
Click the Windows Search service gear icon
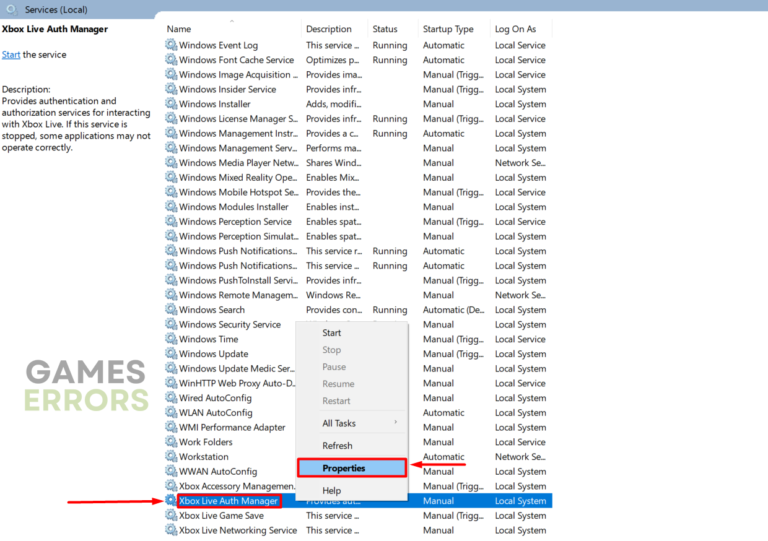tap(171, 310)
